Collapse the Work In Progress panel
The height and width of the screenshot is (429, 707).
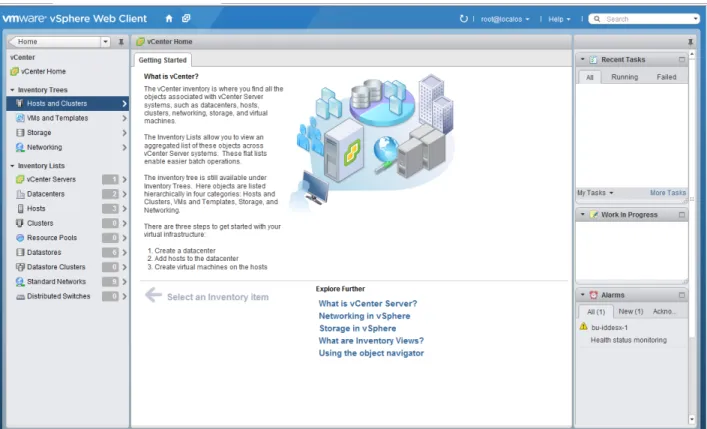tap(582, 214)
